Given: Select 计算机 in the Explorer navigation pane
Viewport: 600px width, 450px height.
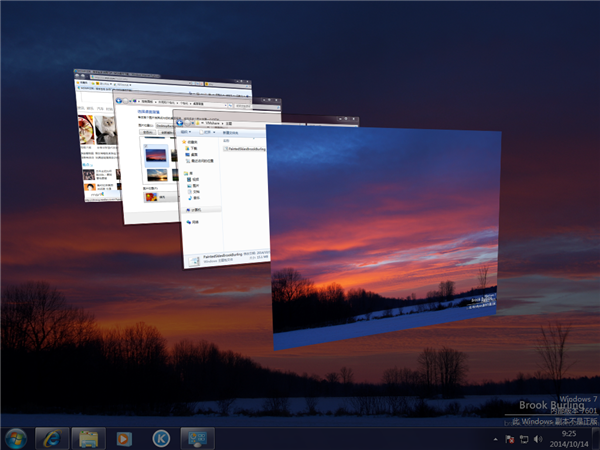Looking at the screenshot, I should pyautogui.click(x=195, y=210).
